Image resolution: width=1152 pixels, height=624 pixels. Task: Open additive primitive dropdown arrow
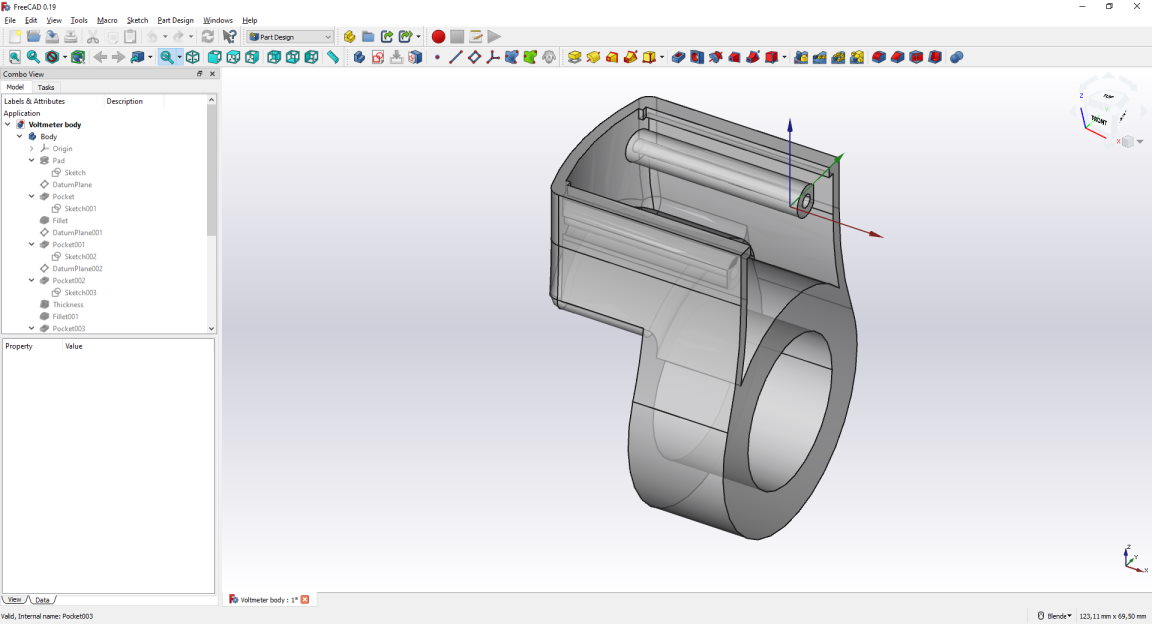(662, 57)
